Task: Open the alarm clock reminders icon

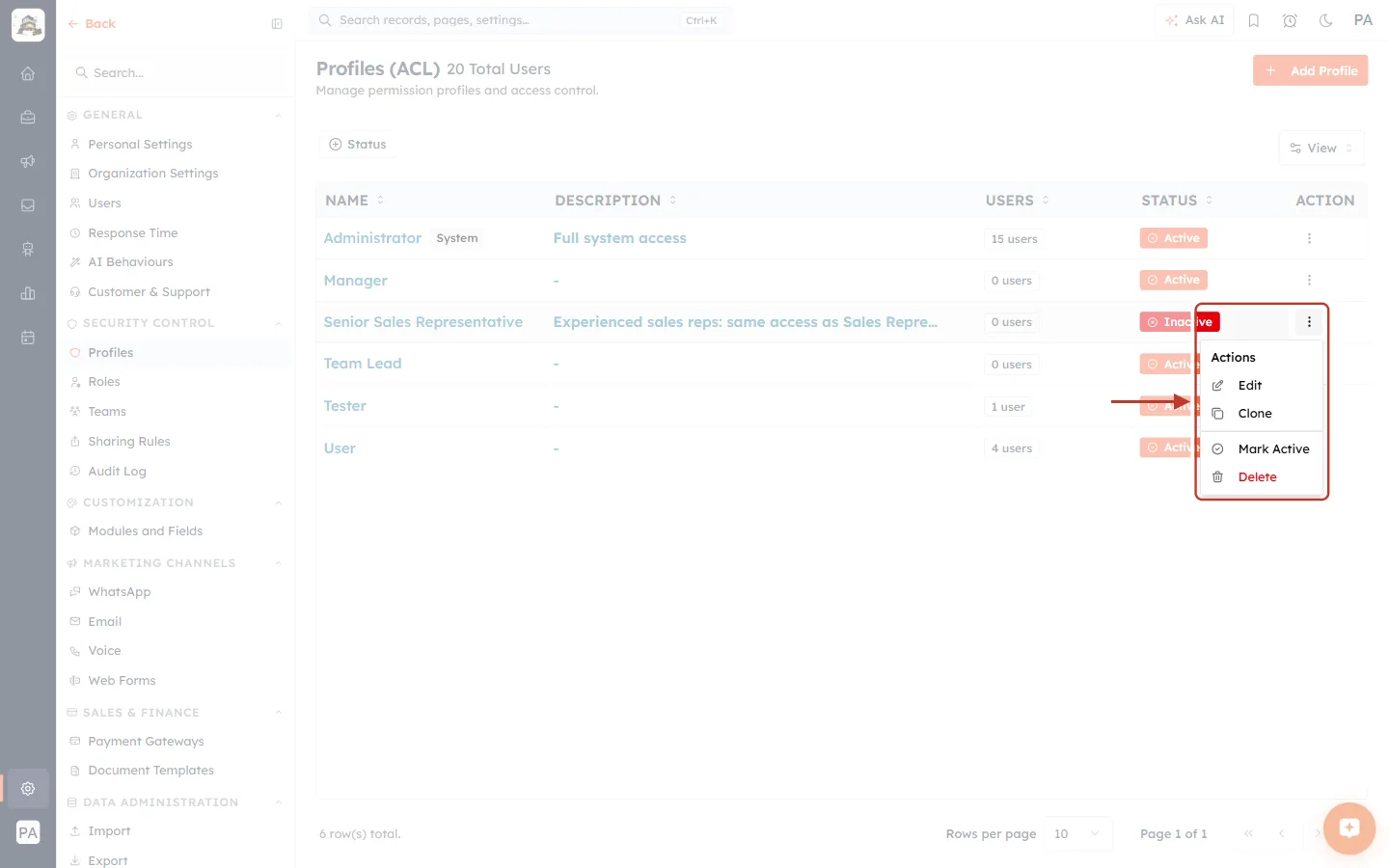Action: click(1290, 20)
